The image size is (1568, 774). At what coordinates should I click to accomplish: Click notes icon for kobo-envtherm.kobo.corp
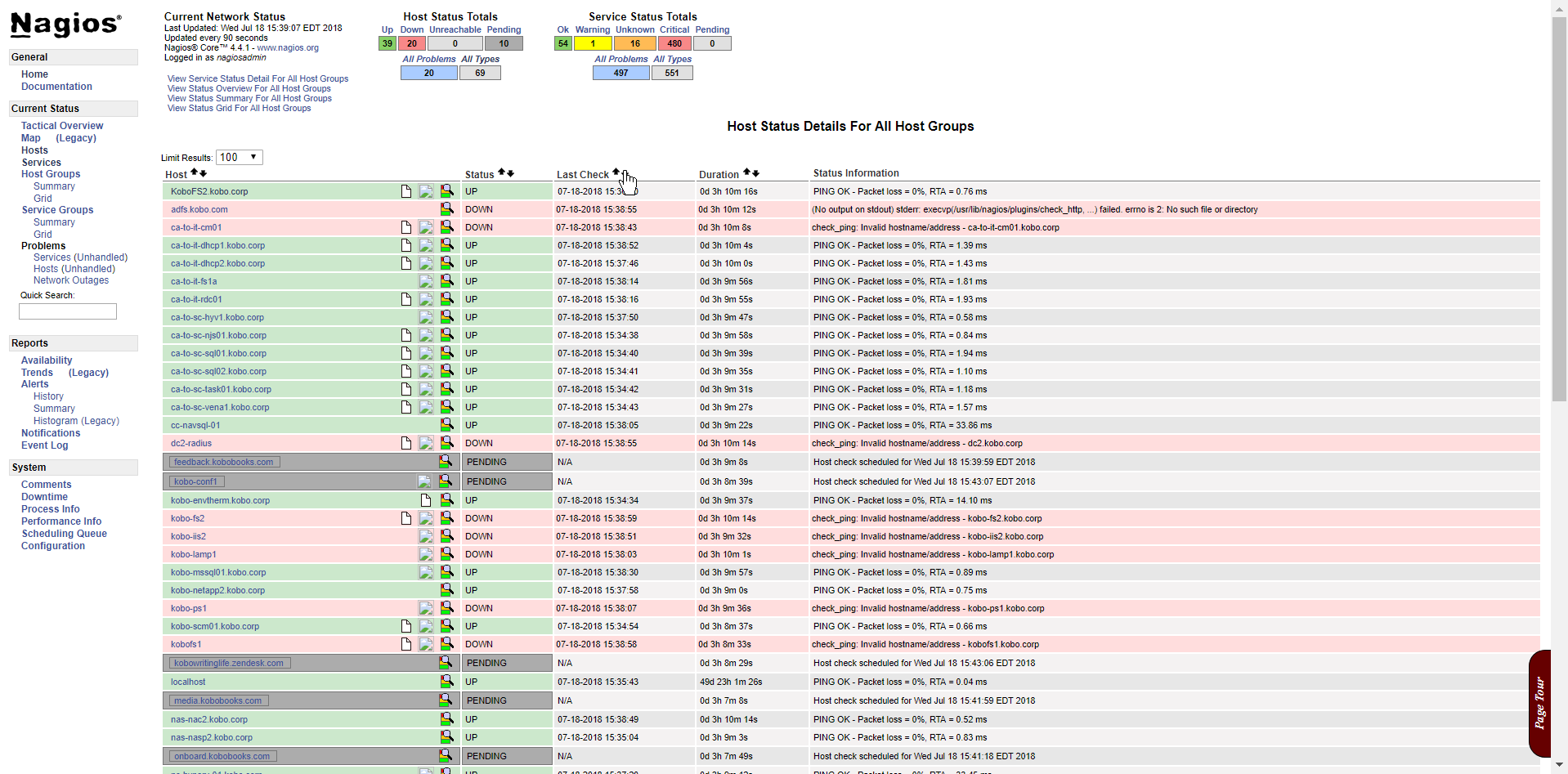425,500
